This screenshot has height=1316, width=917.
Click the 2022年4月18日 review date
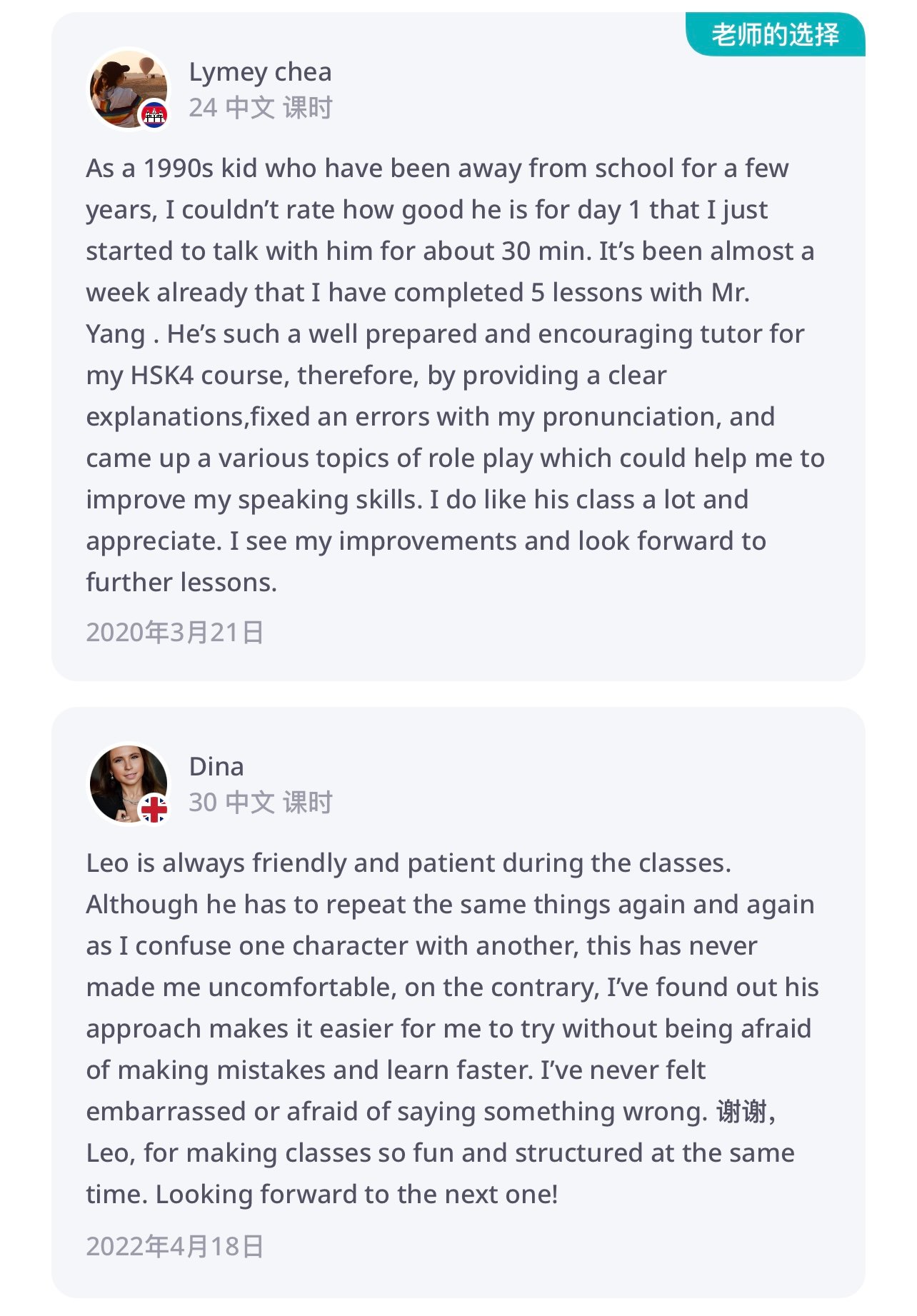tap(175, 1246)
